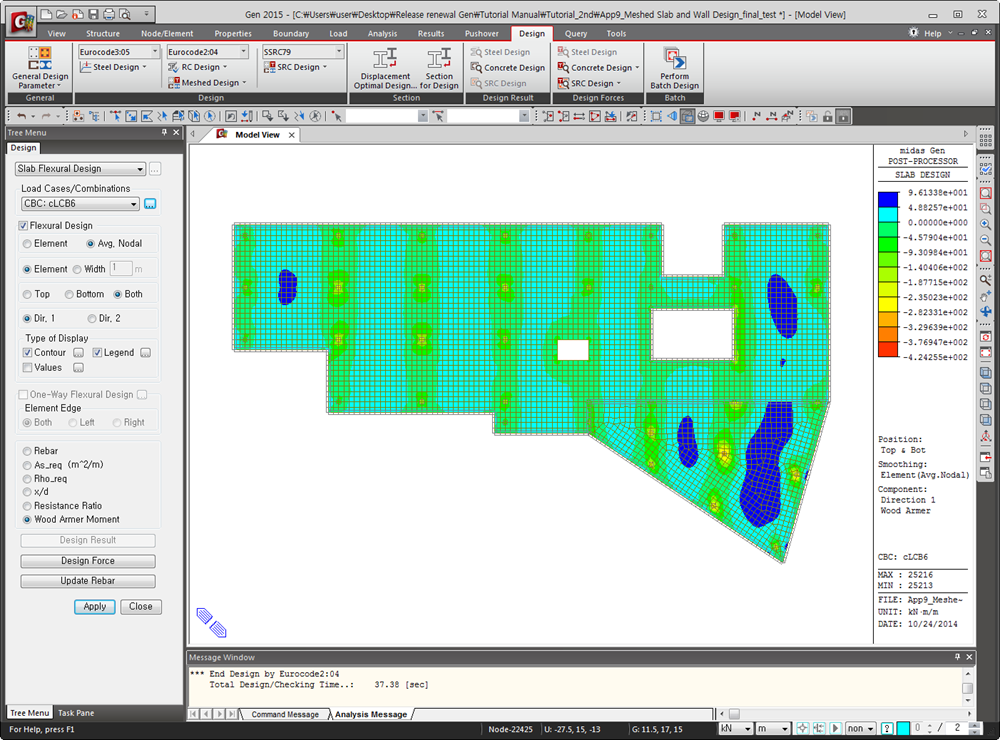
Task: Click the Update Rebar button
Action: pyautogui.click(x=88, y=581)
